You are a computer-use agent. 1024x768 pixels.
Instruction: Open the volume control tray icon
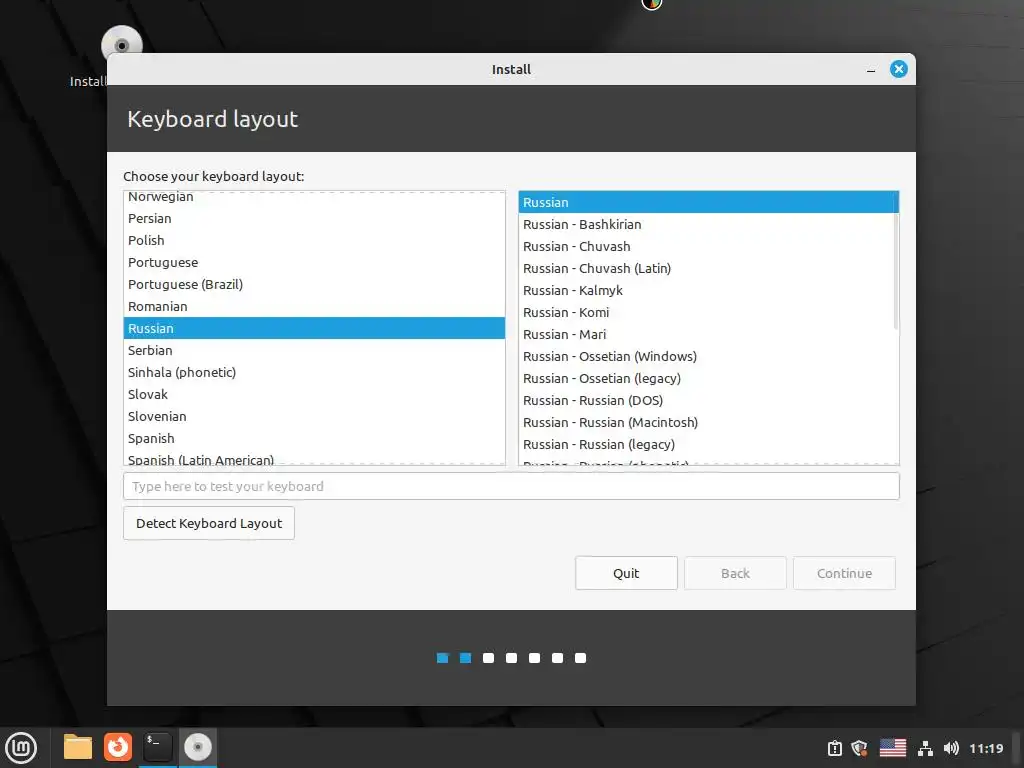pos(952,748)
